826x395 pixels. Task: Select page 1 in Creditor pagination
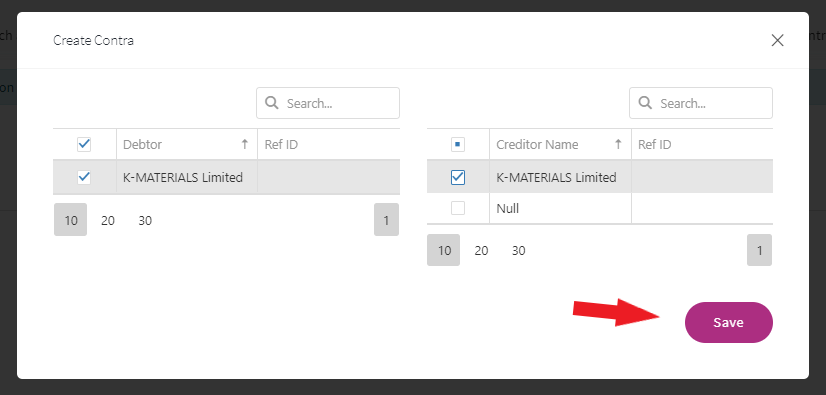[760, 251]
